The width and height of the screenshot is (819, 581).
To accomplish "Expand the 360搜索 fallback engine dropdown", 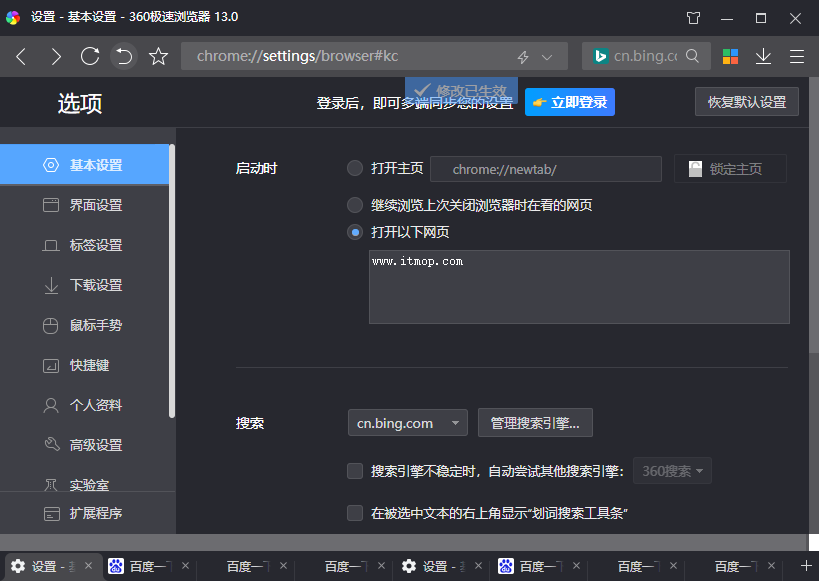I will [672, 470].
